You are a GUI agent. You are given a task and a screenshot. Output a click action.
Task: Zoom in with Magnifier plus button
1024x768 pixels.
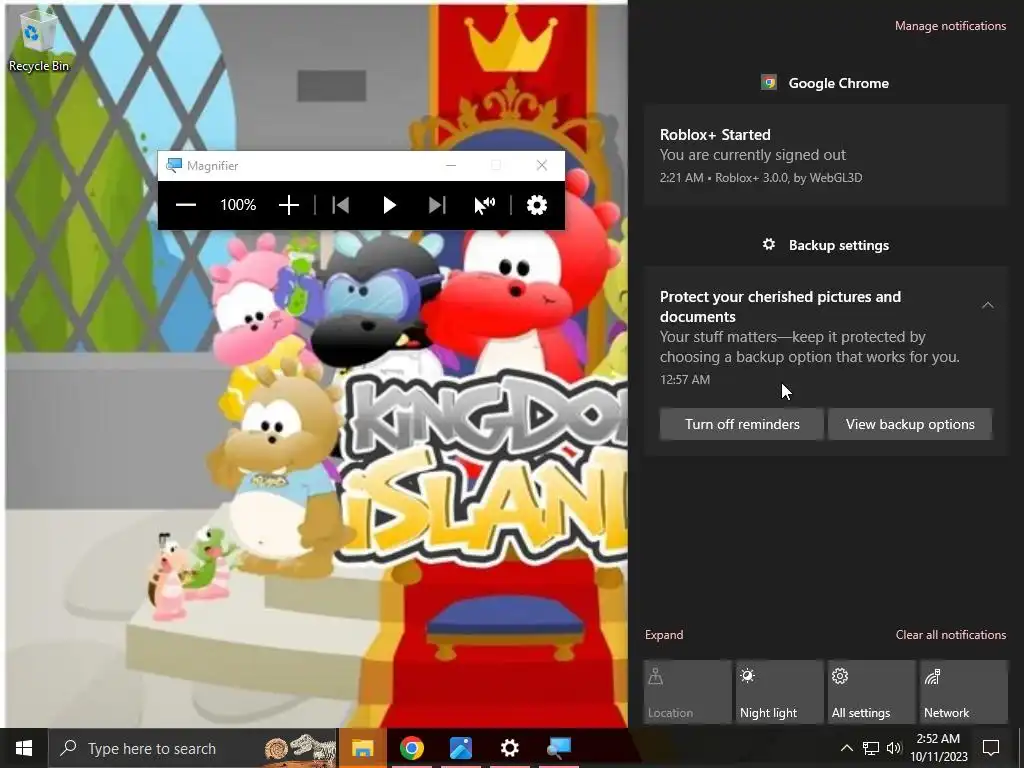click(x=289, y=205)
